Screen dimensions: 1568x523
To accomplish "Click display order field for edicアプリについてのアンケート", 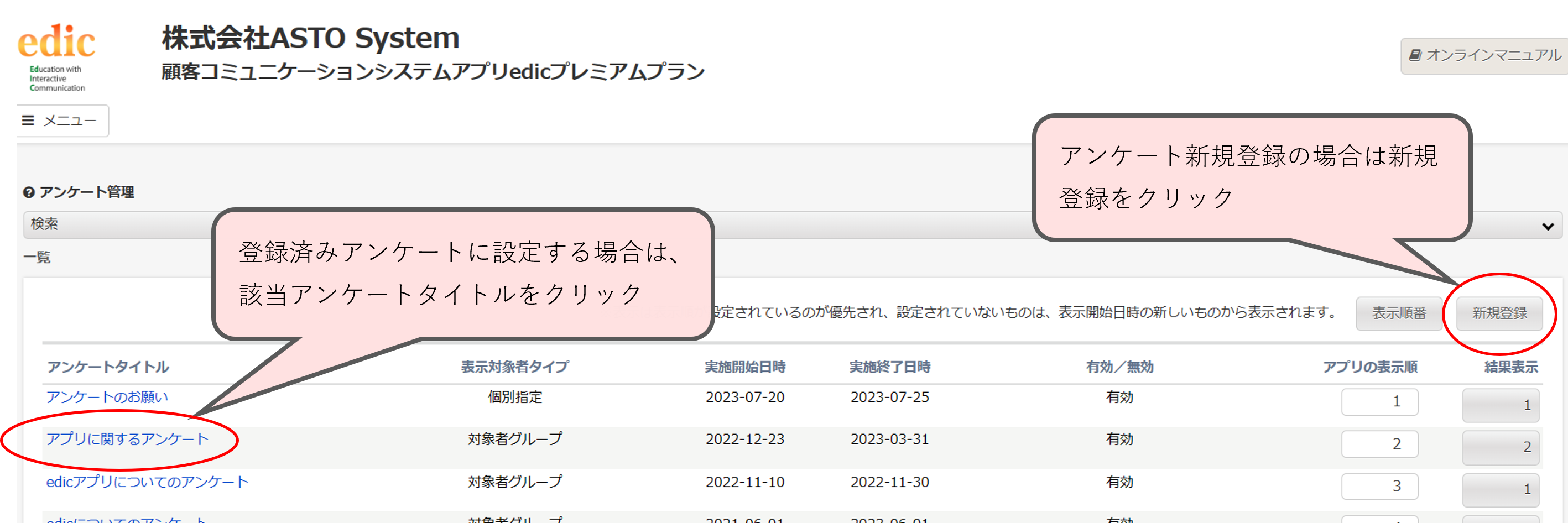I will 1379,486.
